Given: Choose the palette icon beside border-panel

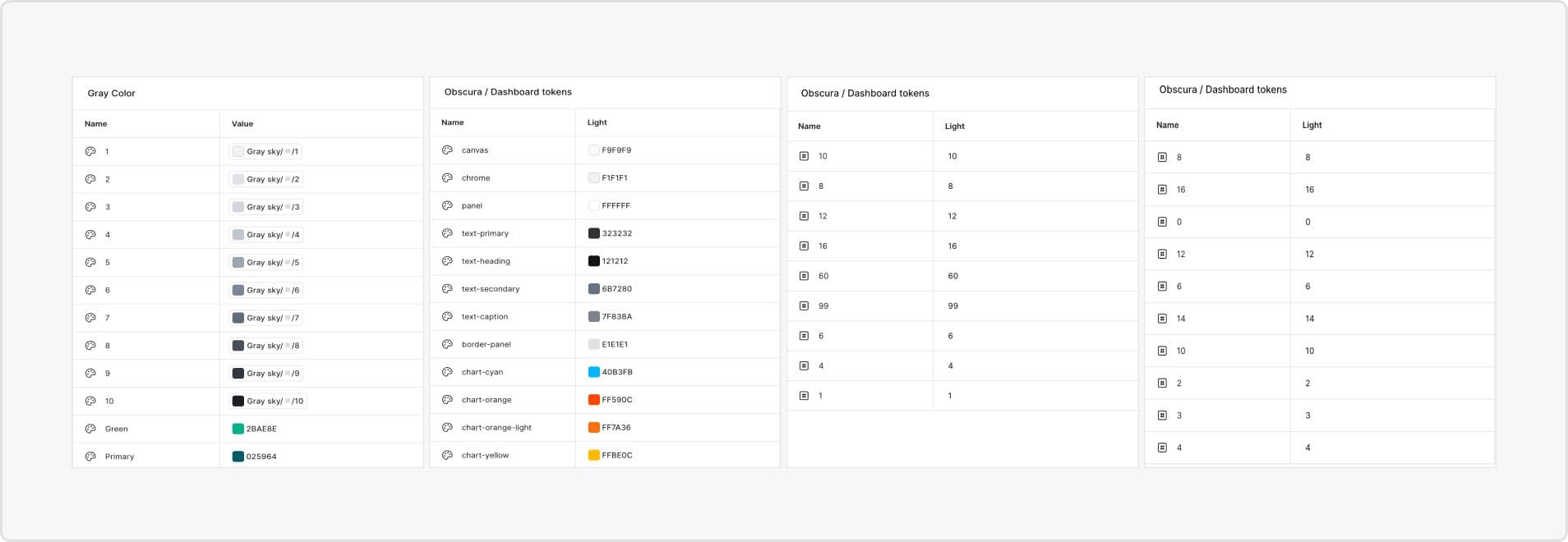Looking at the screenshot, I should coord(447,344).
